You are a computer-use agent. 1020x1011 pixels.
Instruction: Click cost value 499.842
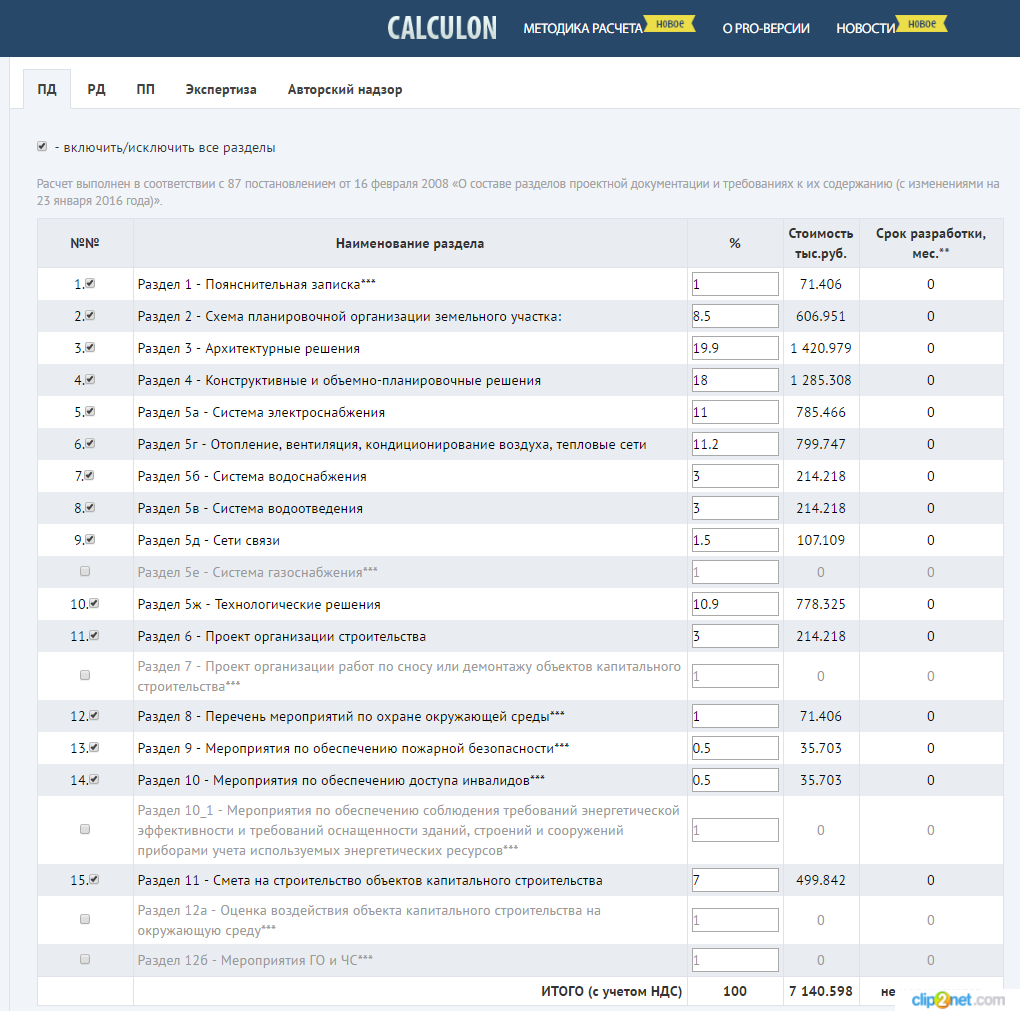pos(821,880)
